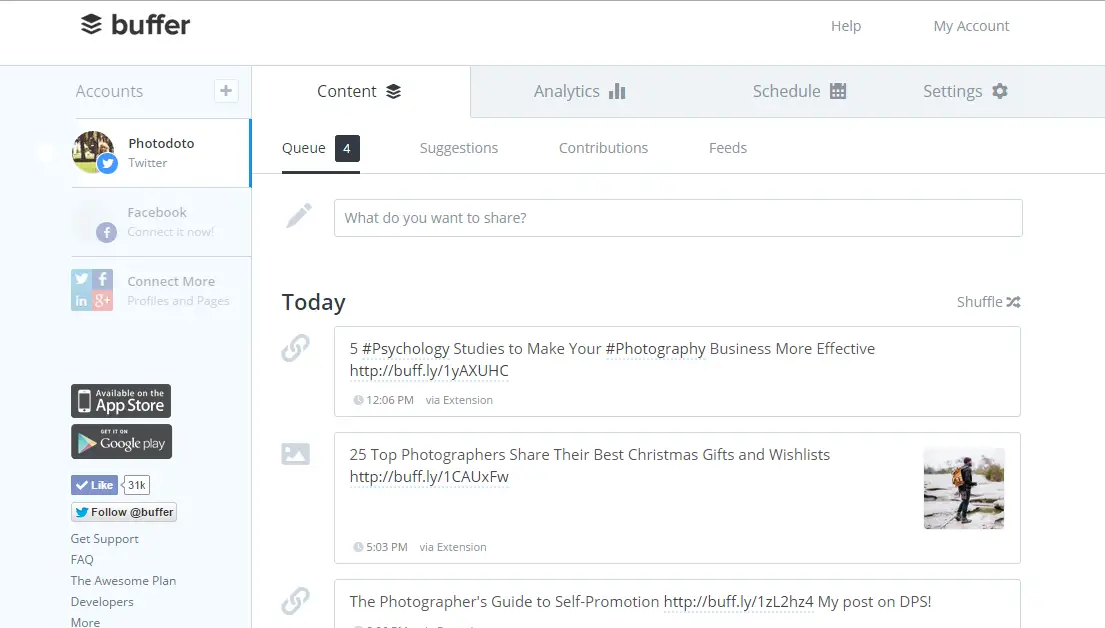Open the Settings tab

point(965,92)
